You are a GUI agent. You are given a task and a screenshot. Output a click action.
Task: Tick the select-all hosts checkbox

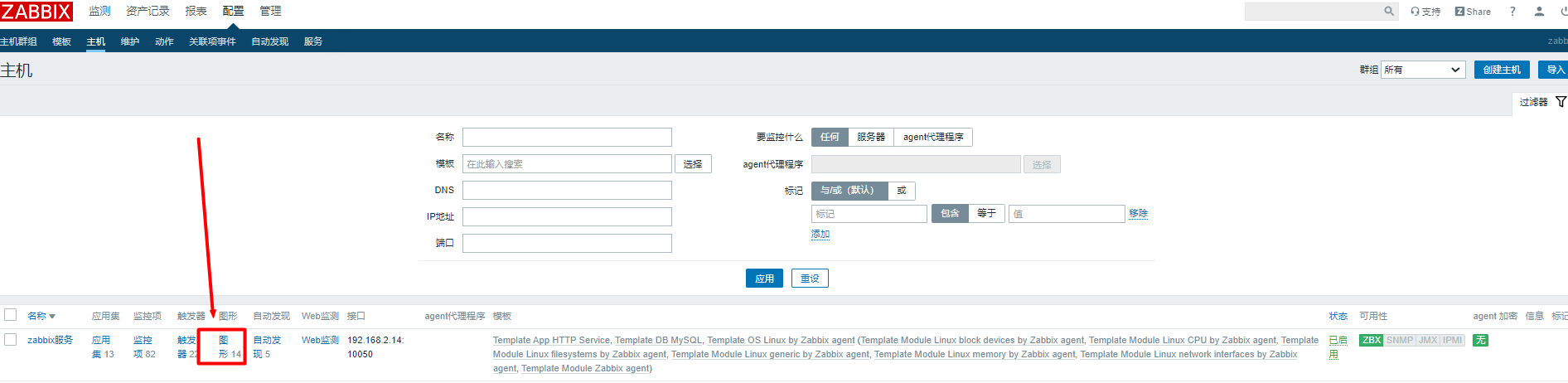(11, 315)
